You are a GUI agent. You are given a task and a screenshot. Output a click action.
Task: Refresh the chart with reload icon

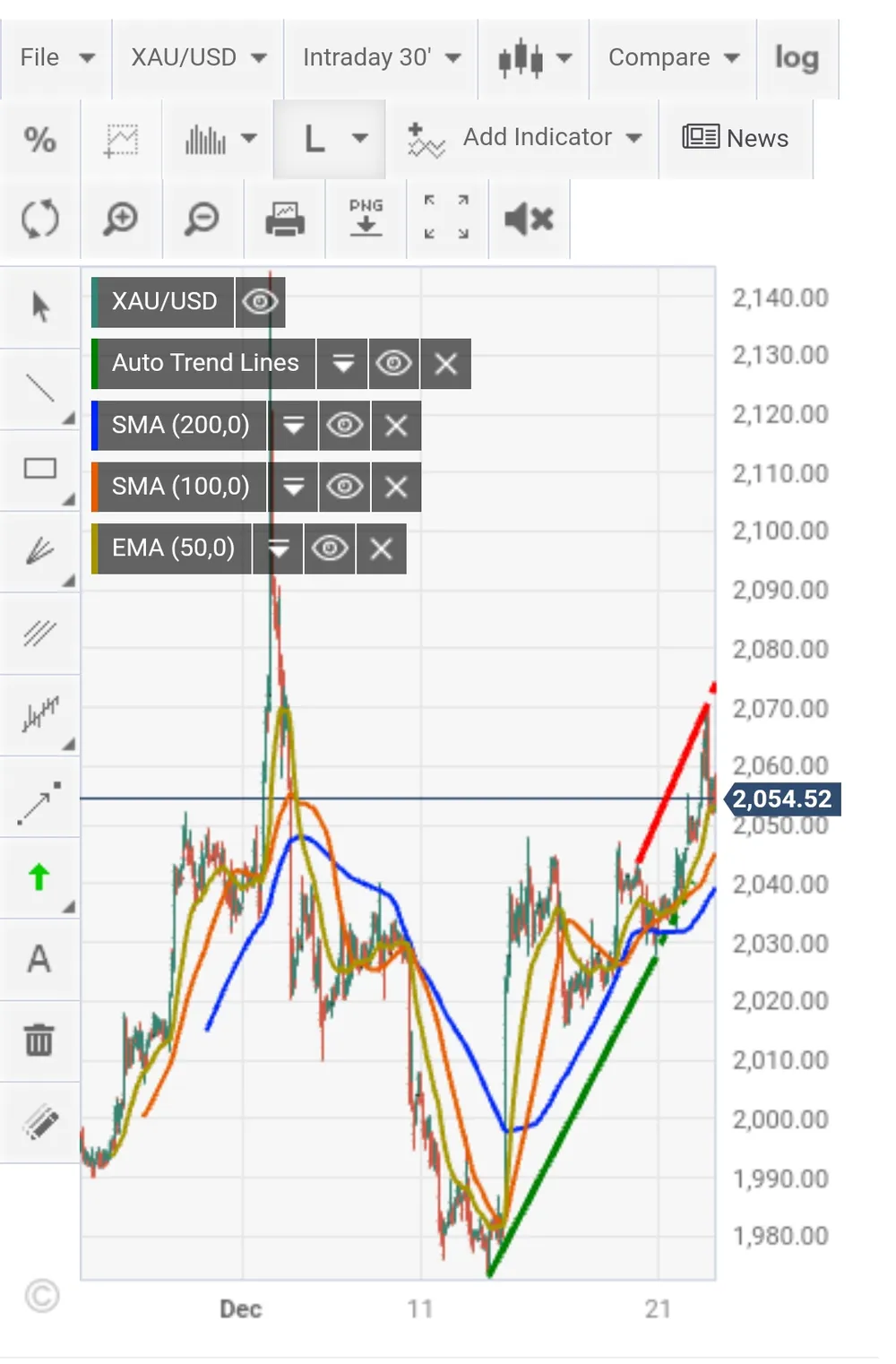coord(40,219)
